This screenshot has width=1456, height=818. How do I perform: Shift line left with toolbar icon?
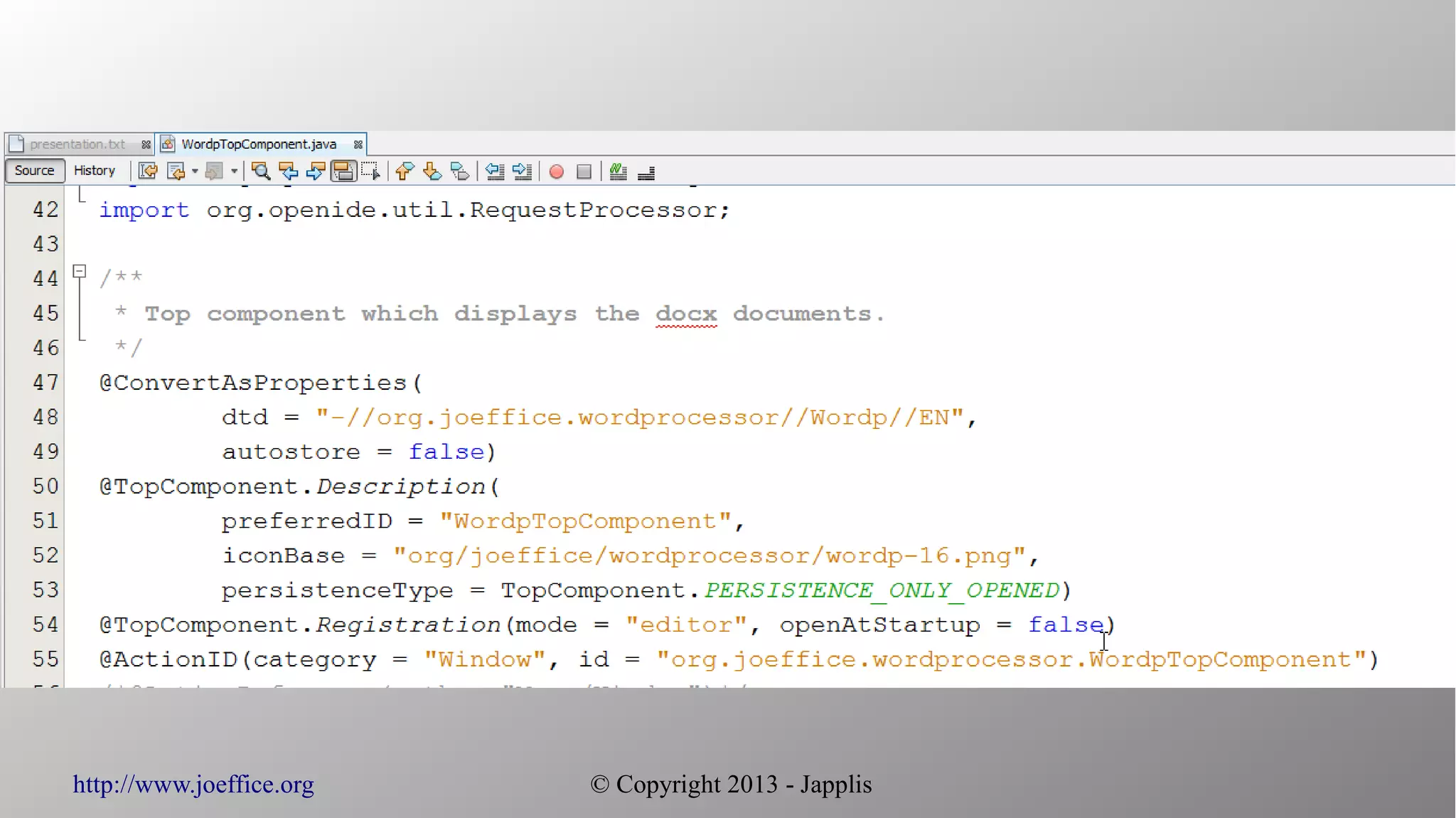pos(495,171)
